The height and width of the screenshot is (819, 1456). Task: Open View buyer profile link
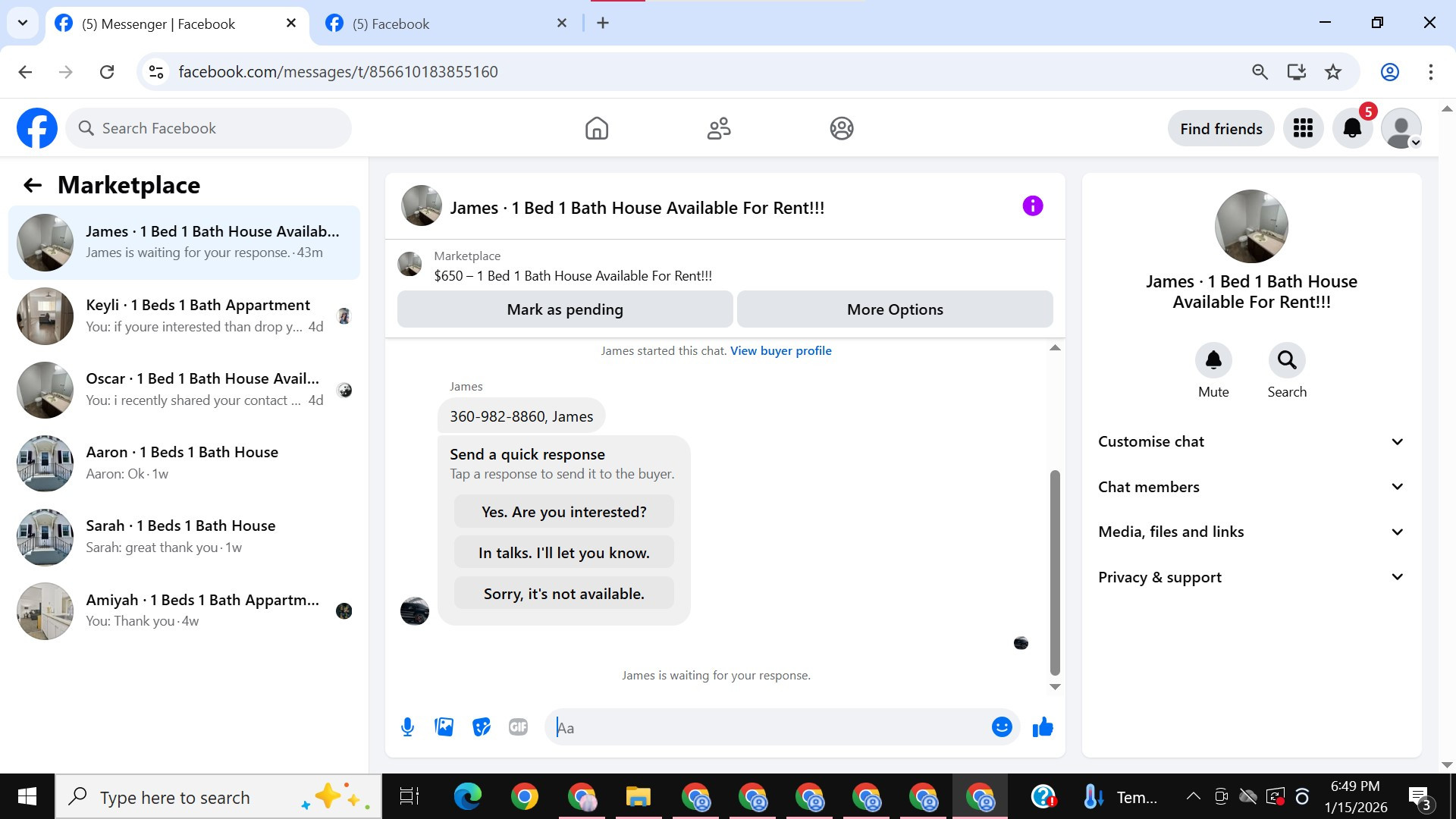(x=780, y=350)
